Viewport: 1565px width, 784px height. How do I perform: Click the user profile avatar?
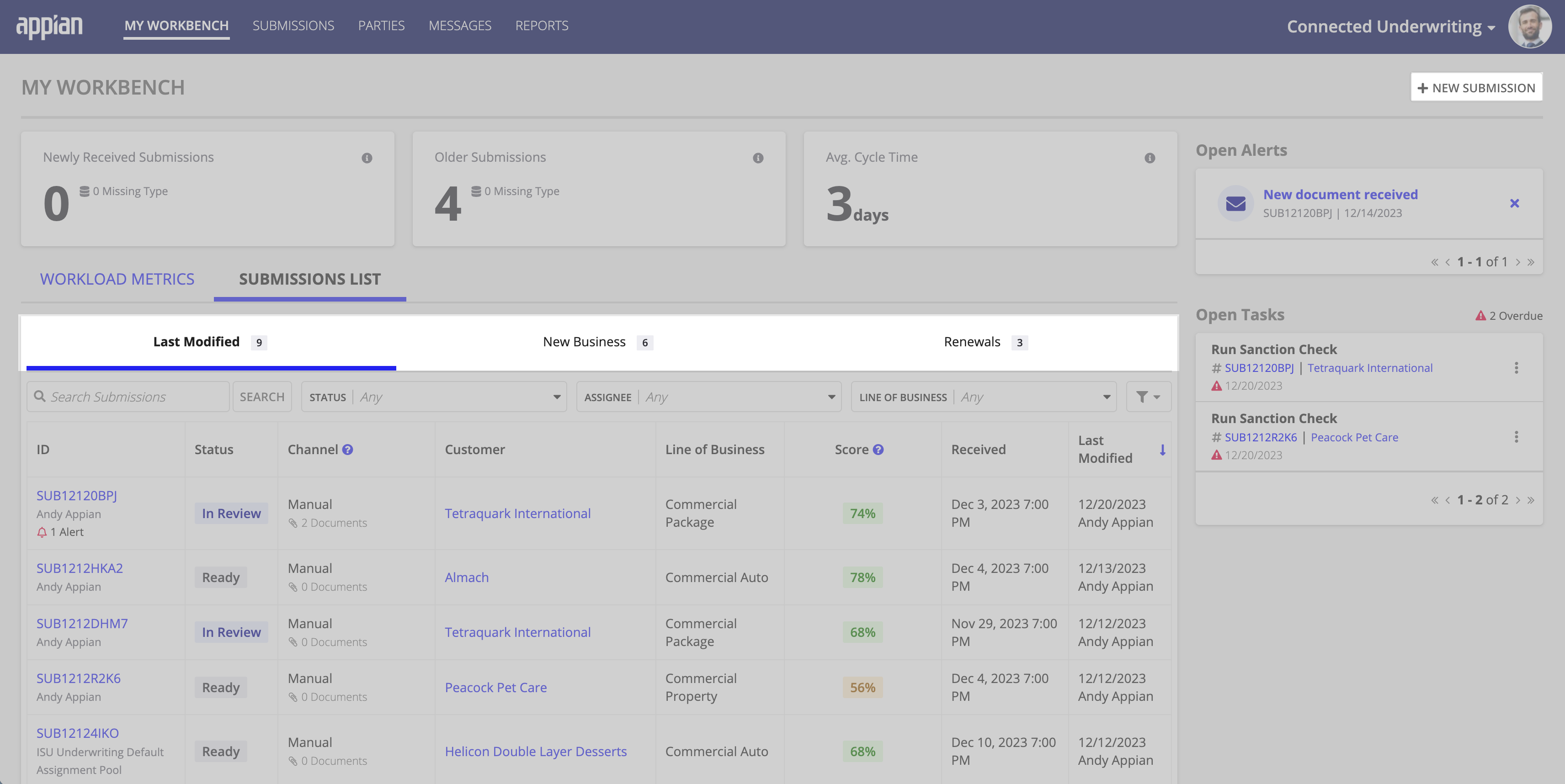[1530, 26]
